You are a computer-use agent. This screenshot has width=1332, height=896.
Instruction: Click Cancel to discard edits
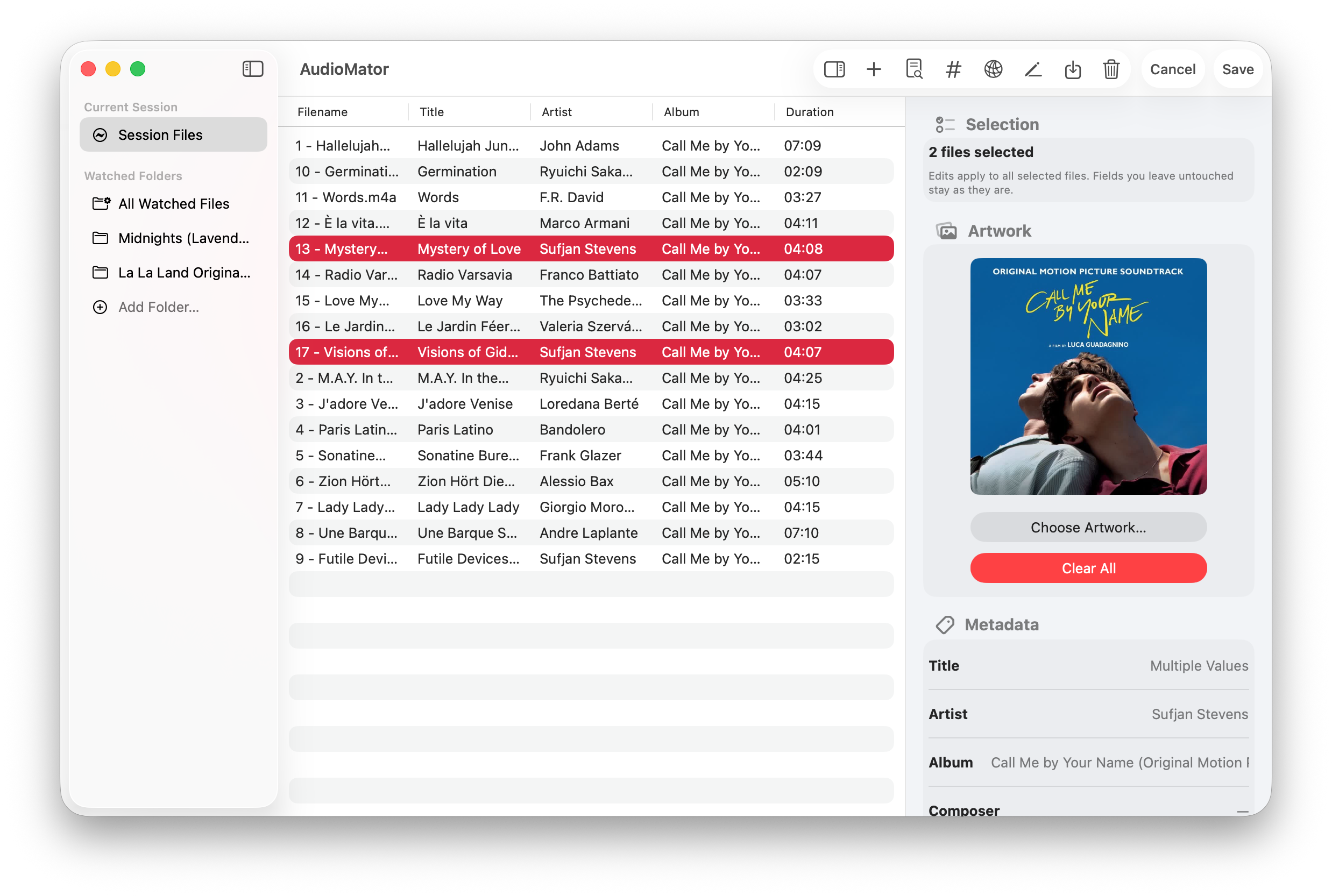(x=1172, y=69)
